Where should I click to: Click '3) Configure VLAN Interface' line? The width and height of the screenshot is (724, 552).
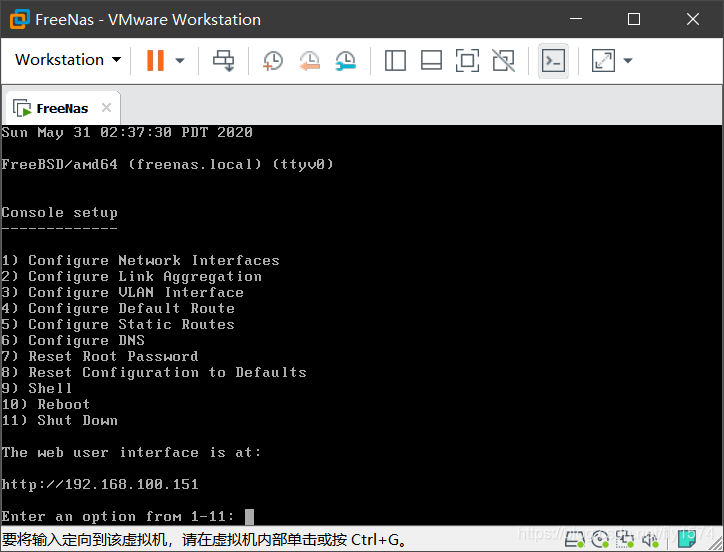122,292
